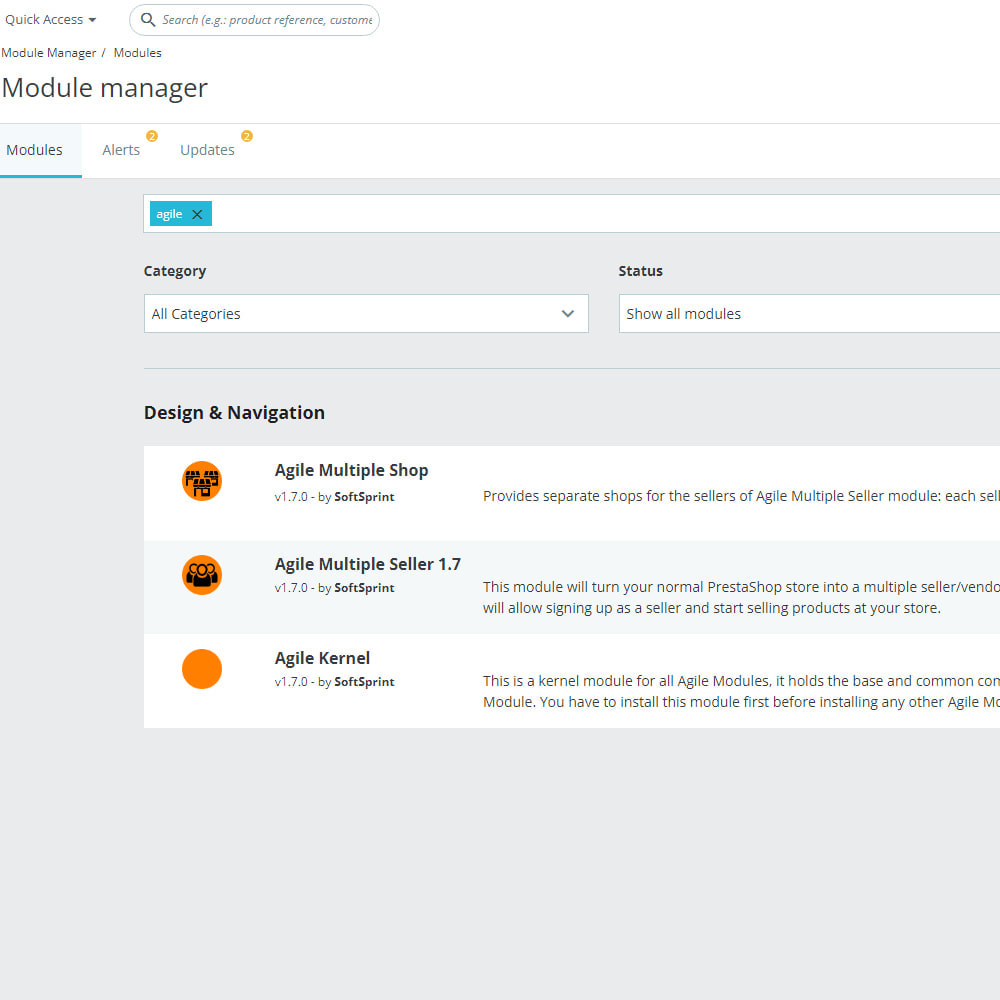Click the magnifier icon in search bar
Image resolution: width=1000 pixels, height=1000 pixels.
click(x=148, y=20)
